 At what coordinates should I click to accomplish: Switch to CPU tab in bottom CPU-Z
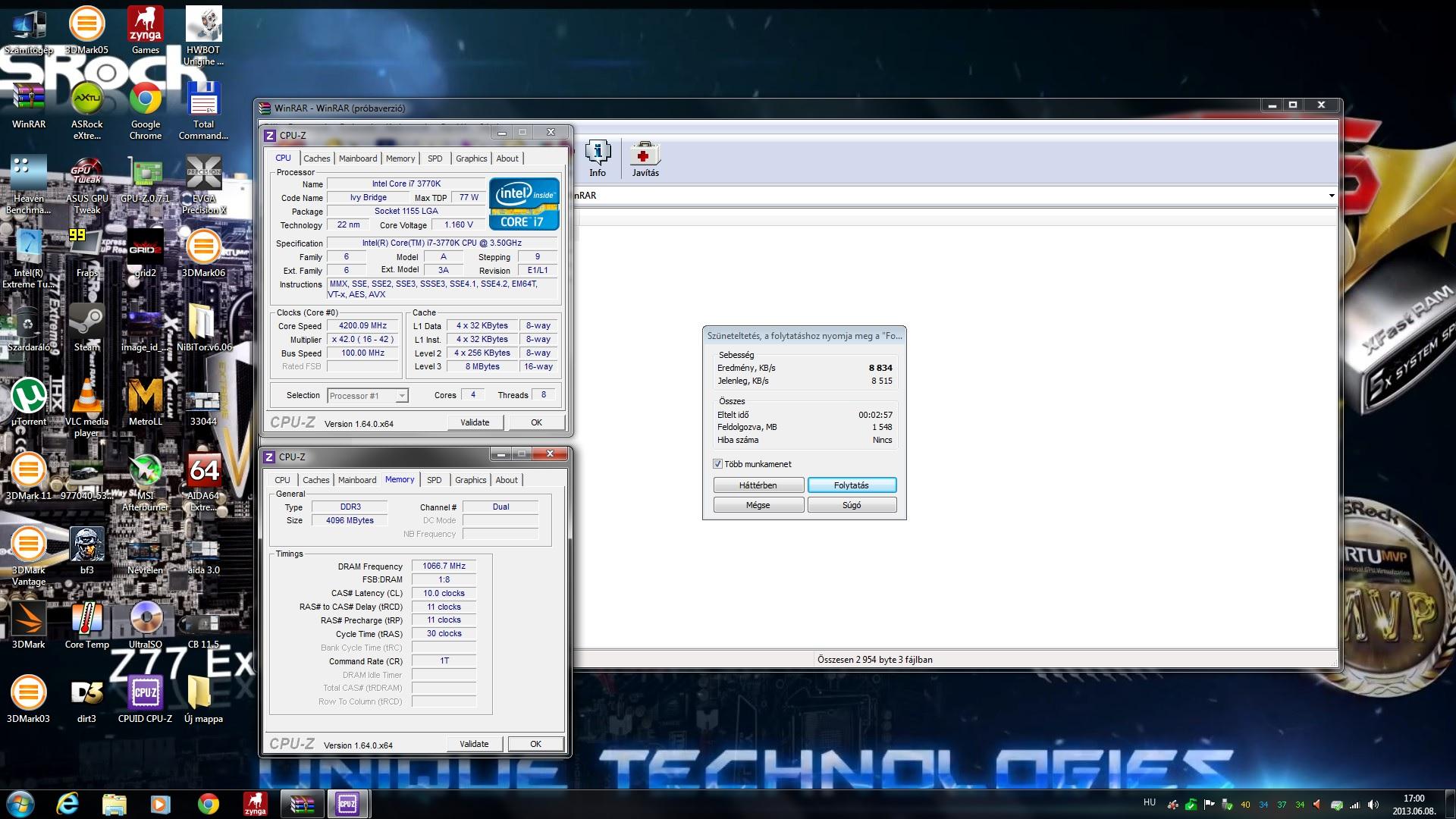click(x=282, y=480)
